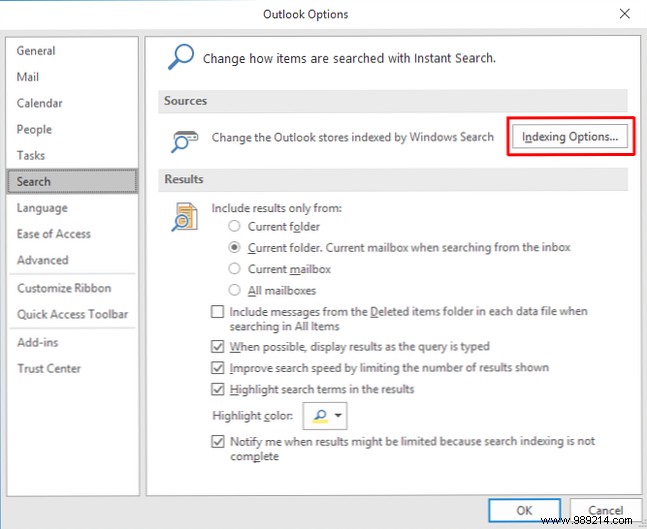Toggle Improve search speed by limiting results
This screenshot has height=529, width=647.
coord(217,368)
